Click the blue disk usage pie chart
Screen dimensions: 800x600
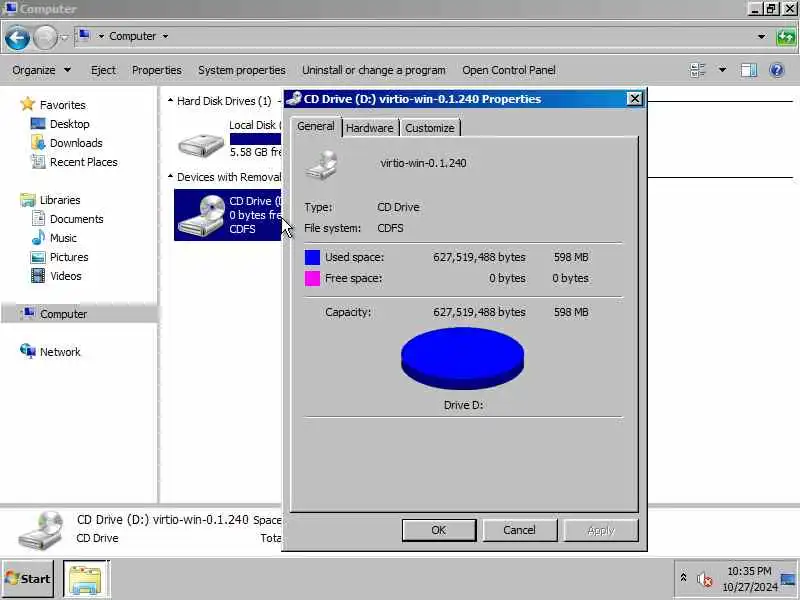pyautogui.click(x=462, y=358)
